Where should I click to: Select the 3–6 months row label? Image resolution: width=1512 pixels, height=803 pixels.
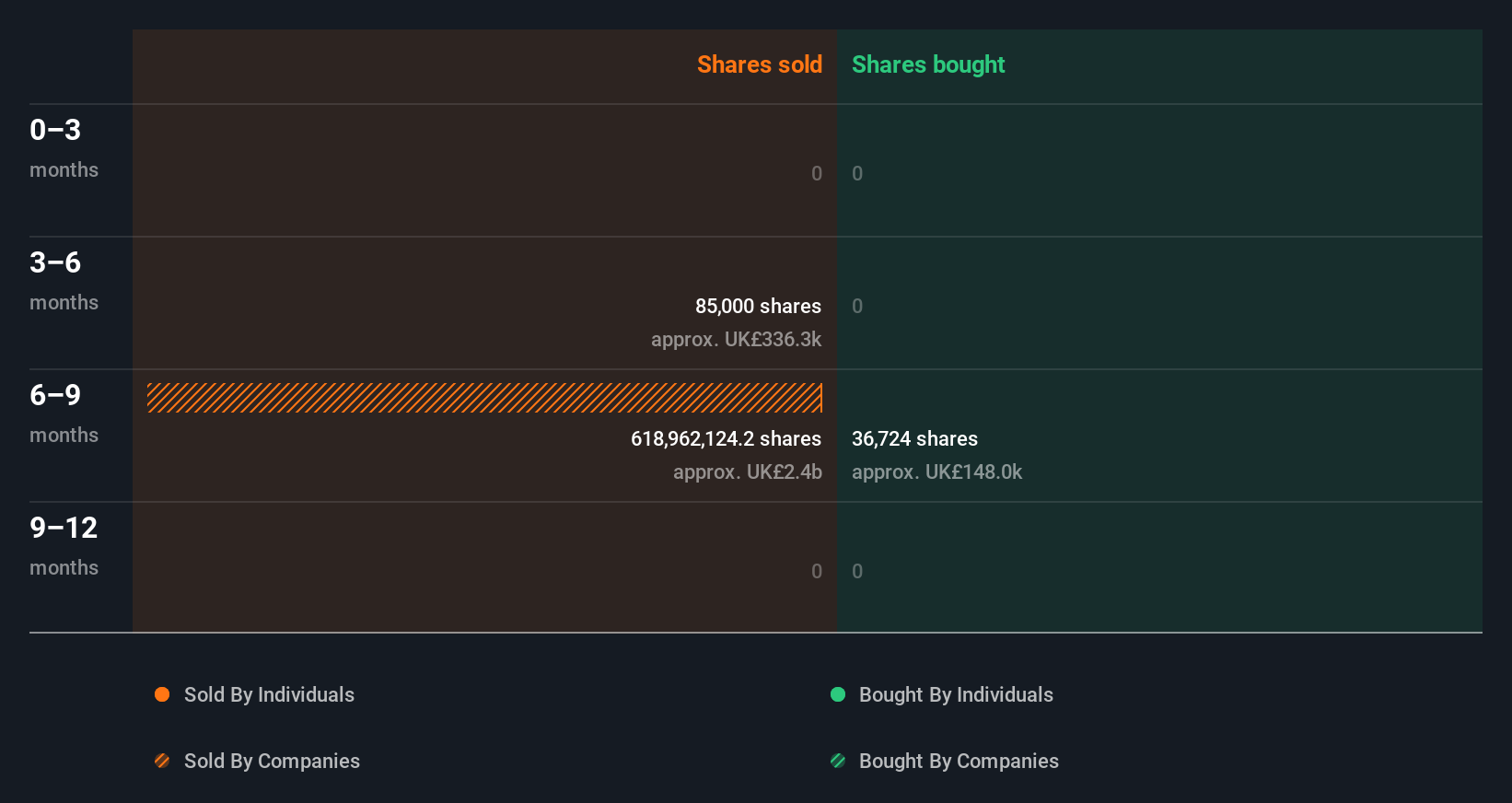[64, 281]
